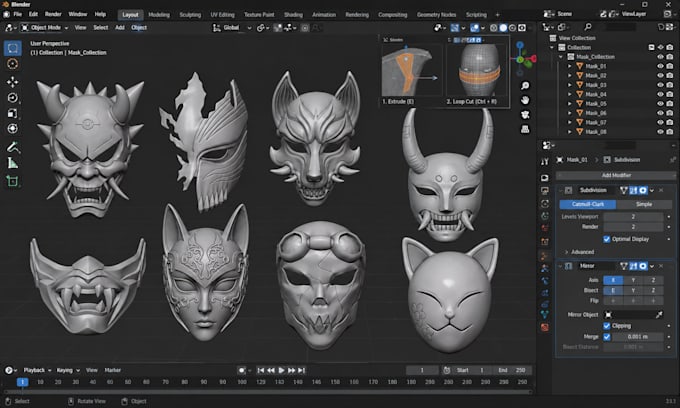Select rendered viewport shading mode
The image size is (680, 408).
522,28
